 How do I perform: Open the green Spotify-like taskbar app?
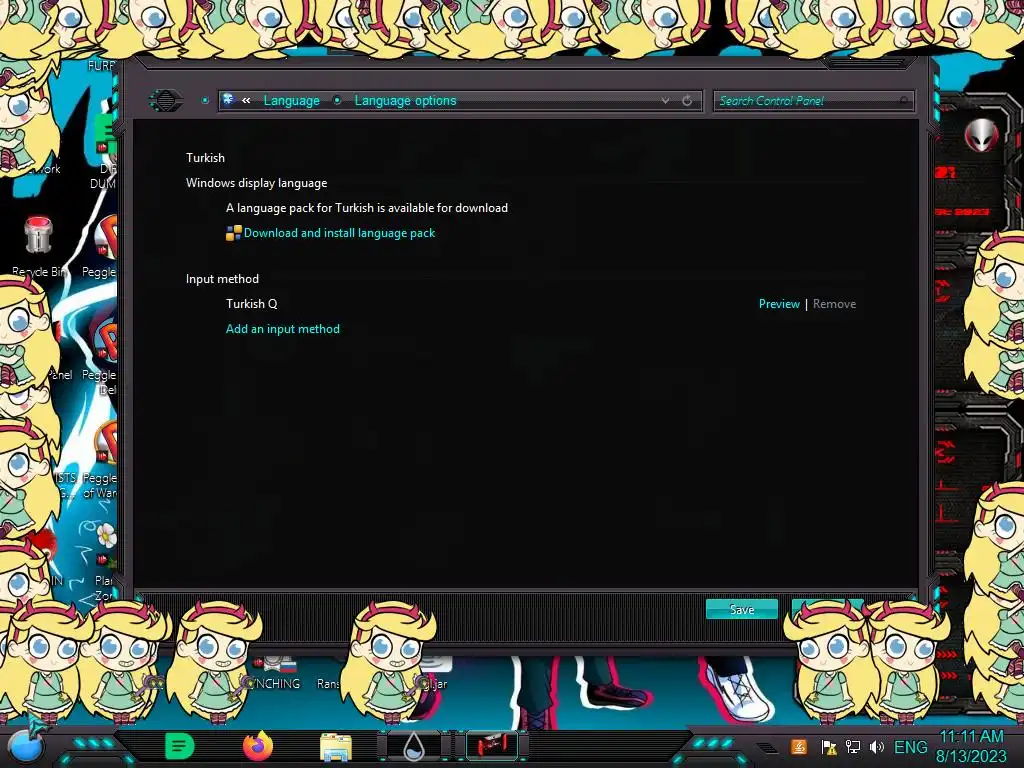[180, 746]
